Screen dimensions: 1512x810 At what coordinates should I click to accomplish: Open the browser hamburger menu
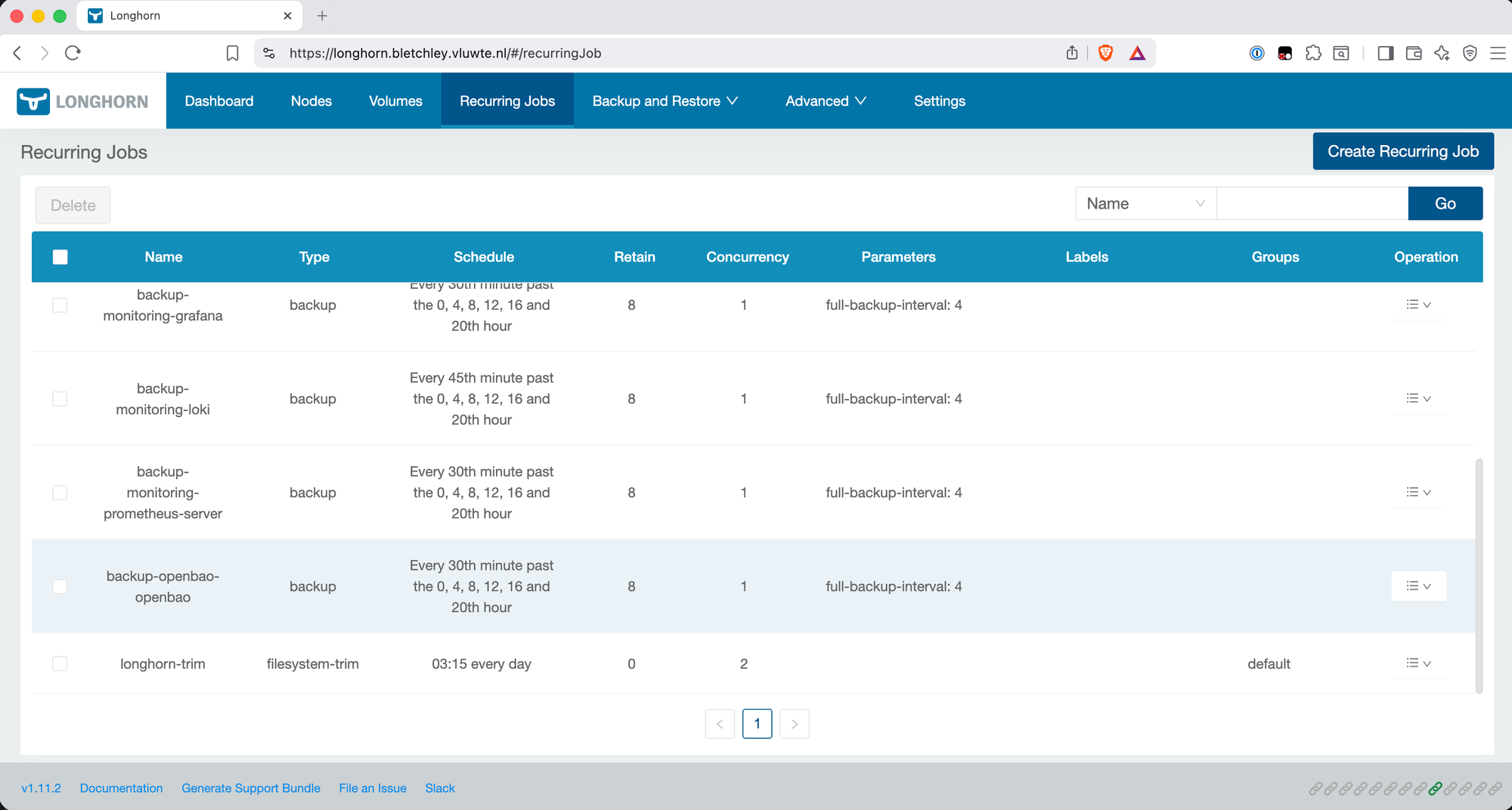(x=1498, y=53)
